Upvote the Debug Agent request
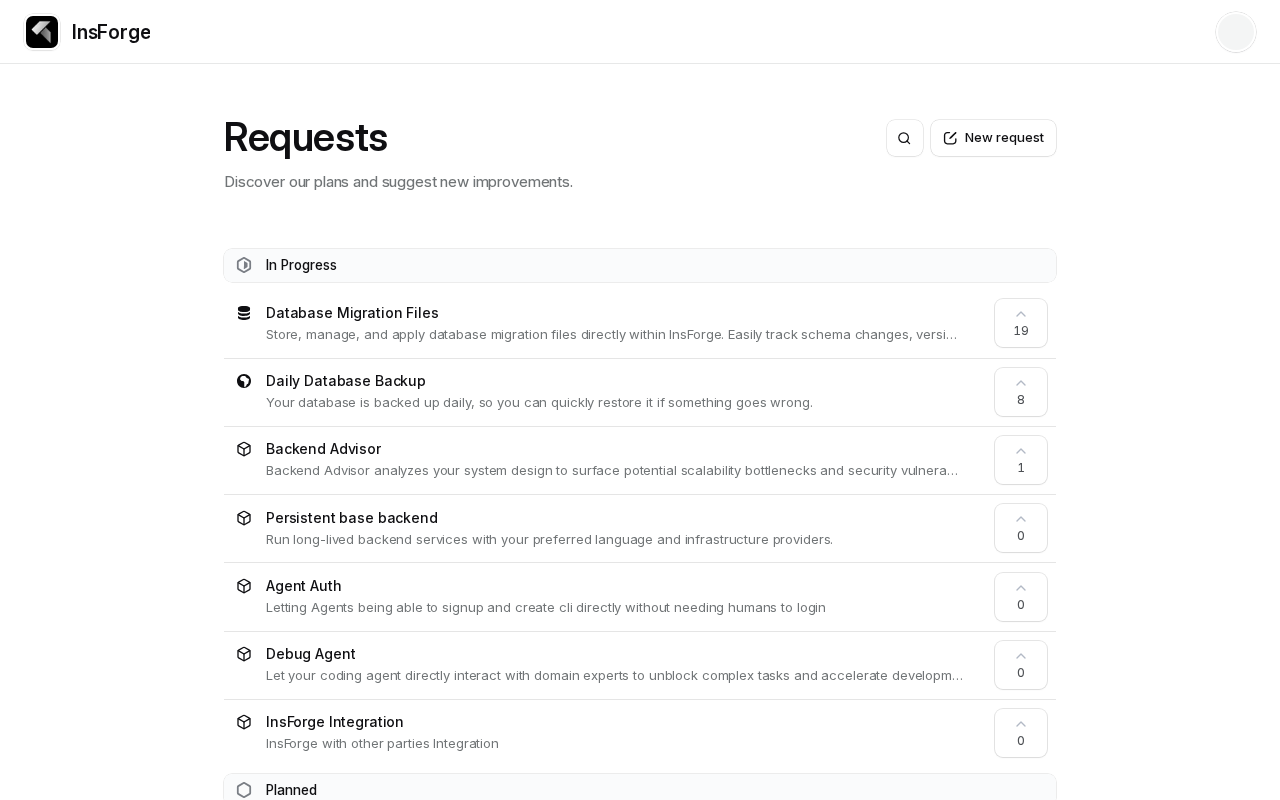Screen dimensions: 1280x800 (x=1020, y=665)
